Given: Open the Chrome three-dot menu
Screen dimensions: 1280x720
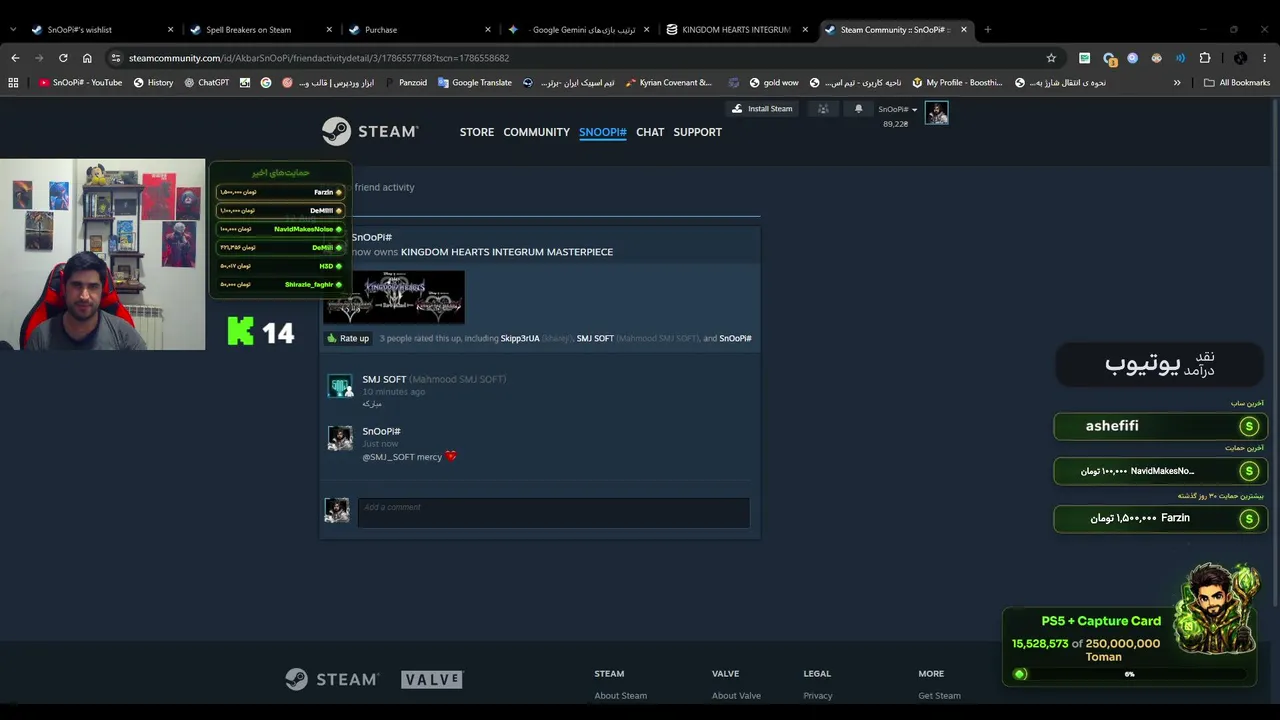Looking at the screenshot, I should [1265, 58].
